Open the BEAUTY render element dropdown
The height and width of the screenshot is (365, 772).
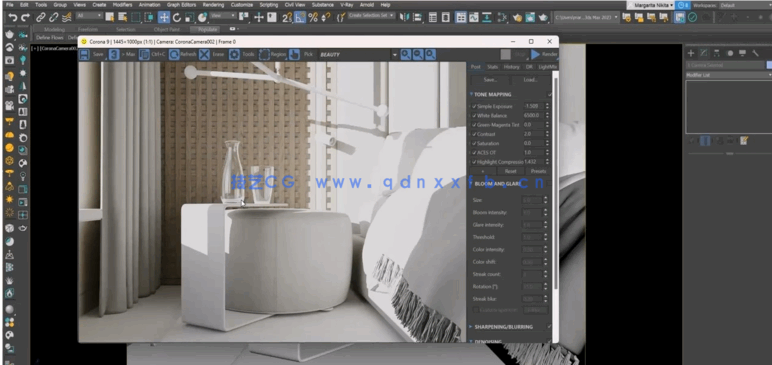(x=394, y=55)
